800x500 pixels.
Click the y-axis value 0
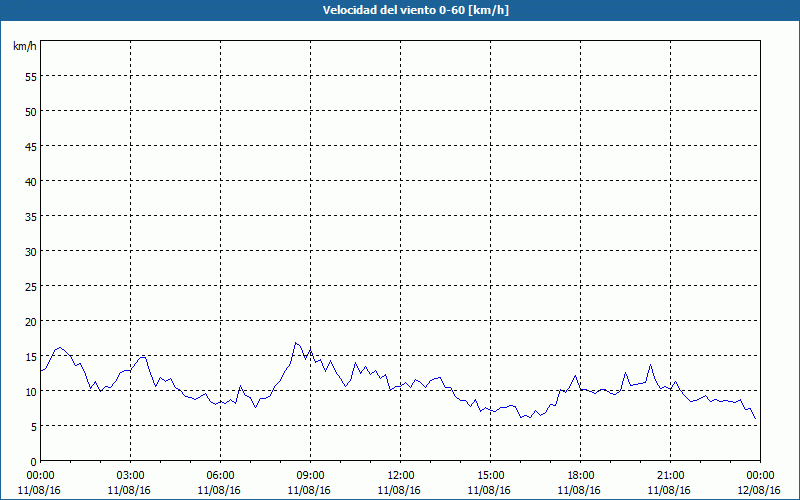point(34,462)
